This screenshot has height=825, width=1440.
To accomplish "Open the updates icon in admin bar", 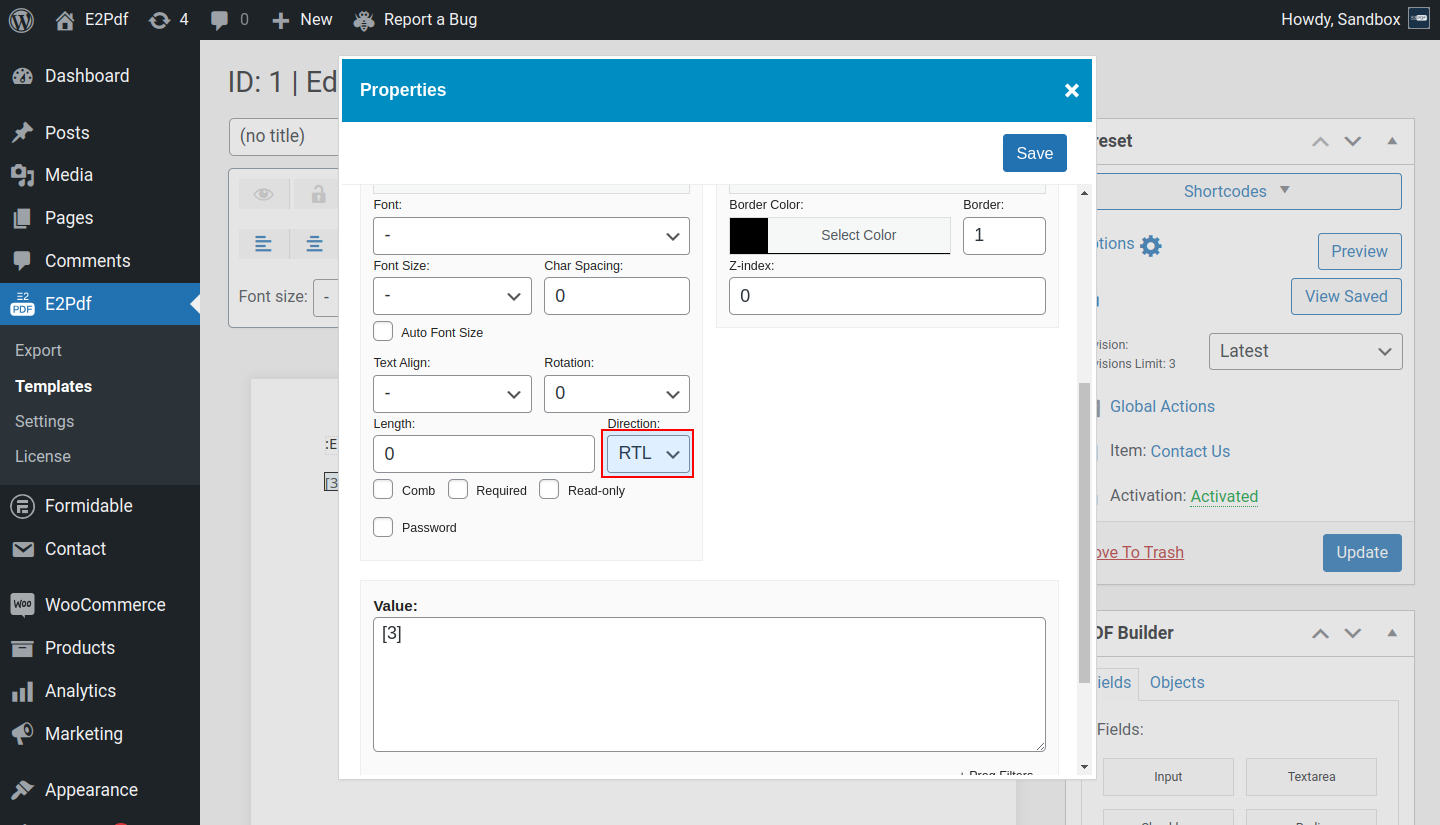I will (159, 19).
